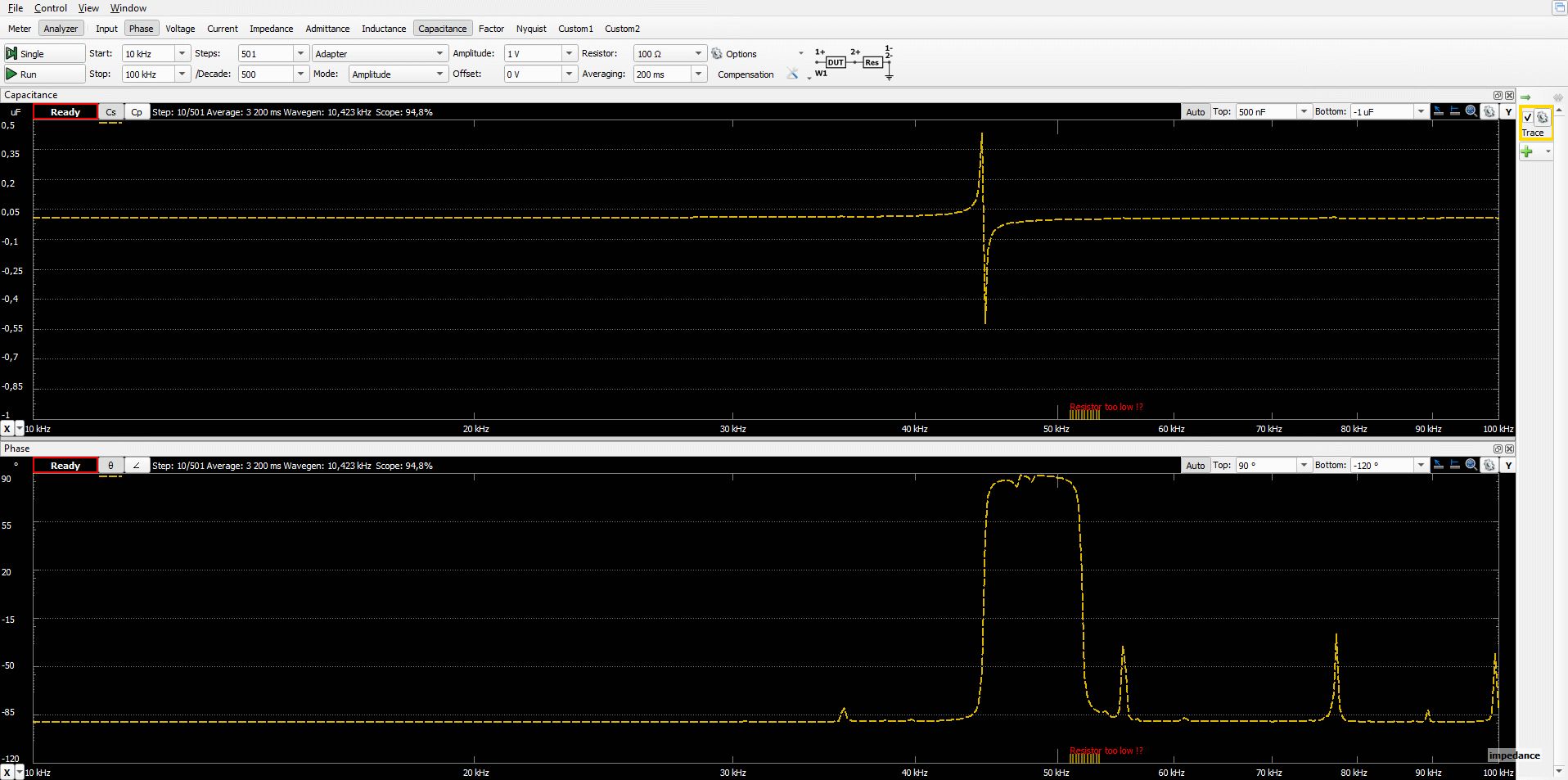Toggle angle symbol button in Phase plot
The height and width of the screenshot is (780, 1568).
(137, 466)
